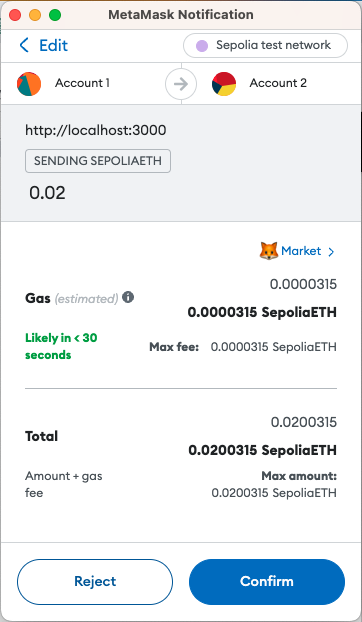Reject the transaction

(x=95, y=582)
